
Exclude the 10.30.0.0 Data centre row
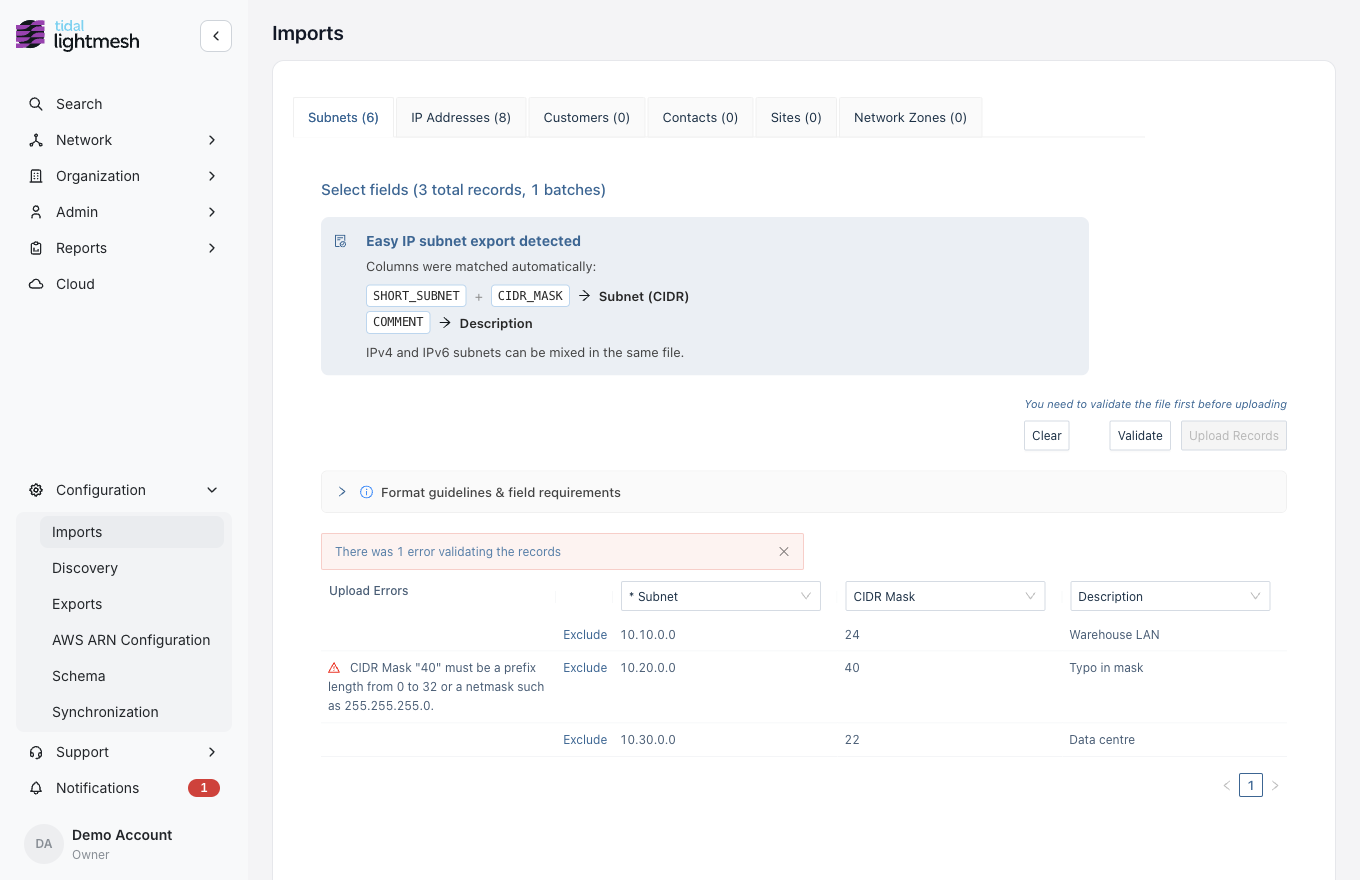[585, 740]
